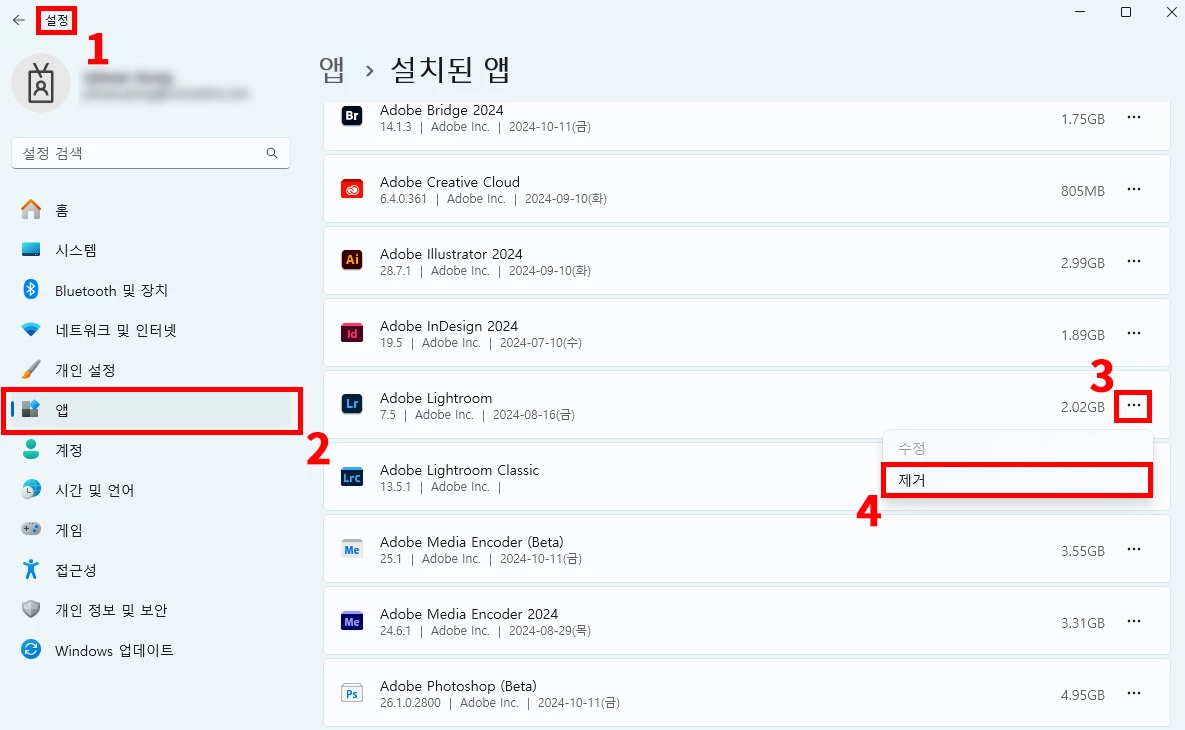Viewport: 1185px width, 730px height.
Task: Click the Adobe InDesign 2024 icon
Action: (352, 333)
